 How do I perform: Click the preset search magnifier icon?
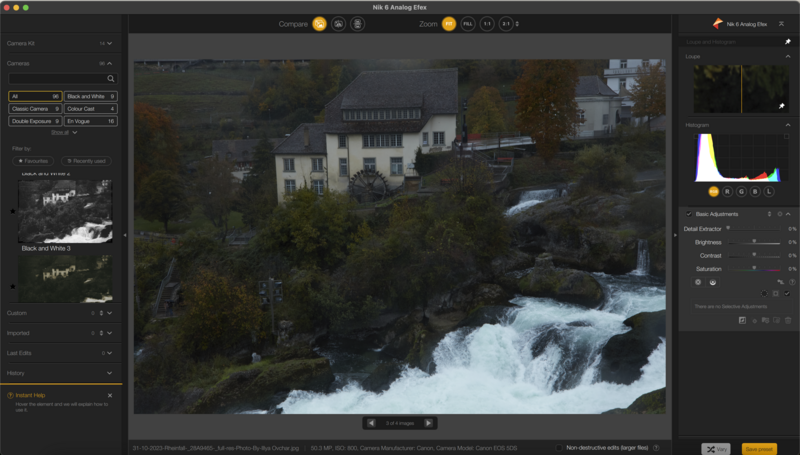111,79
